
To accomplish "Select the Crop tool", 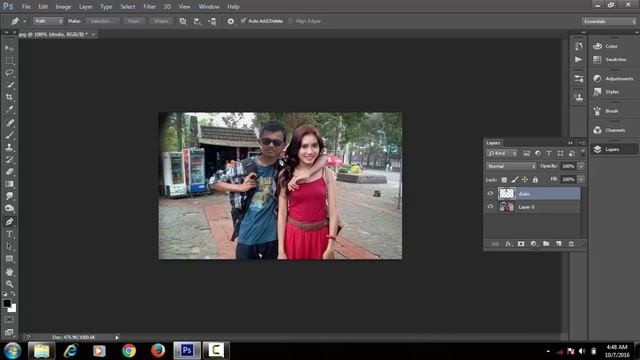I will tap(9, 97).
